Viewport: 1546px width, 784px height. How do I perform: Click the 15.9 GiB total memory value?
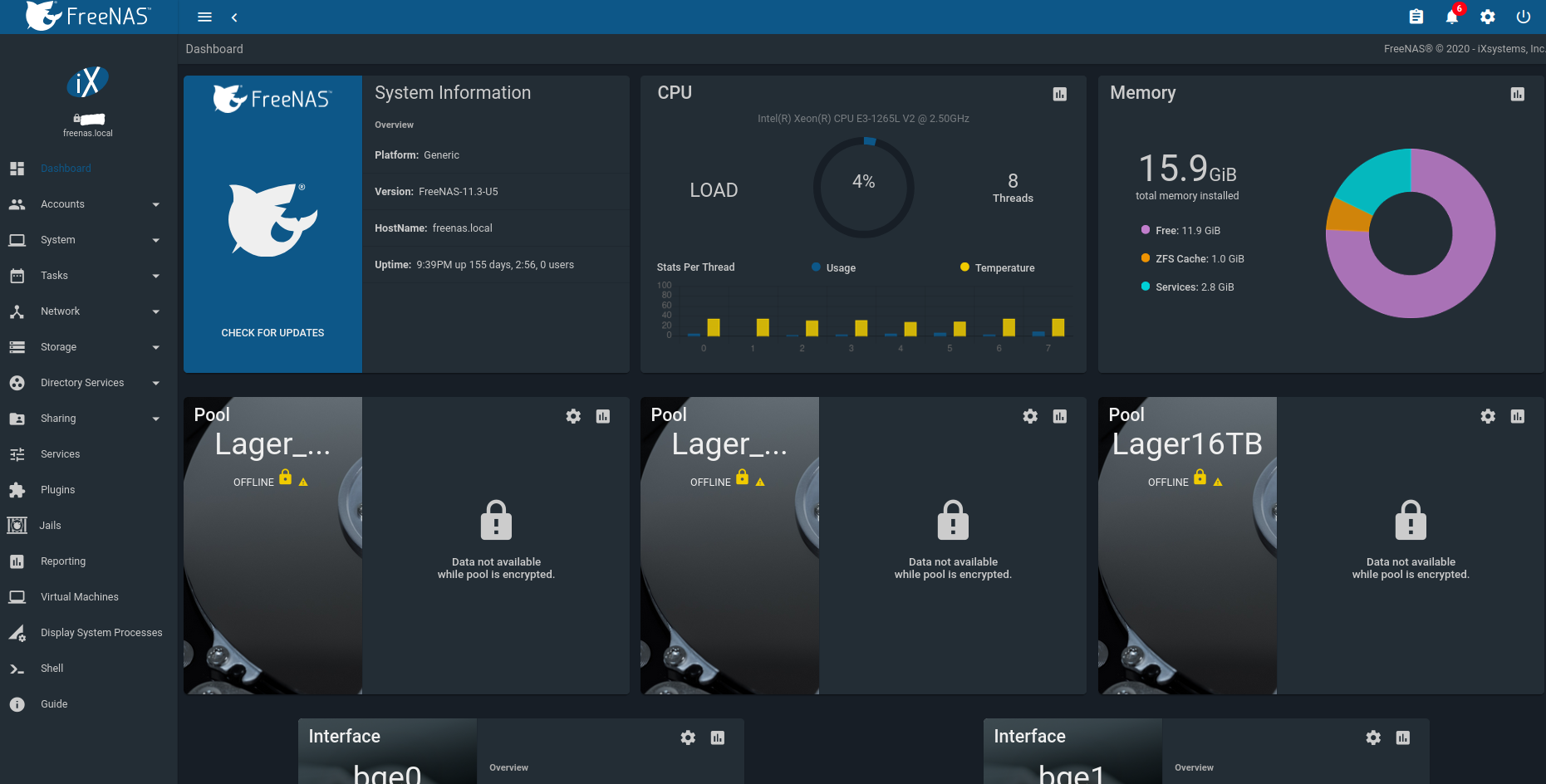click(1187, 169)
